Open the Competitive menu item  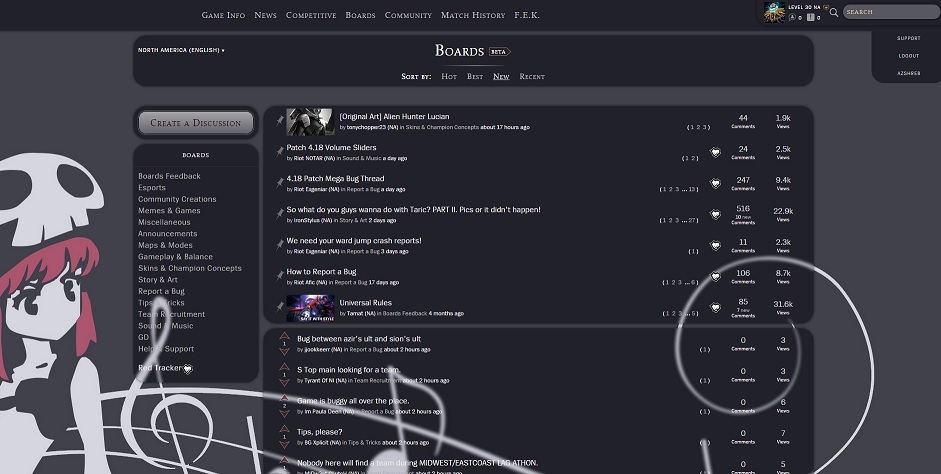coord(311,15)
